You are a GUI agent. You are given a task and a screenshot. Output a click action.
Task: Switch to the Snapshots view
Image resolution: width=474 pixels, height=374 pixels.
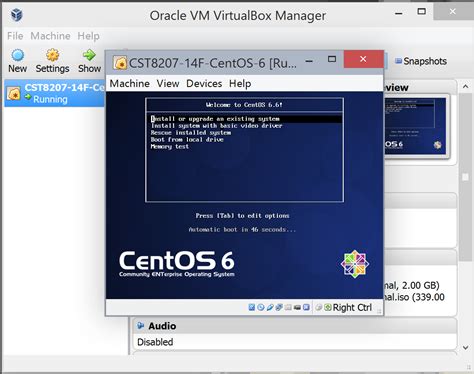point(421,61)
